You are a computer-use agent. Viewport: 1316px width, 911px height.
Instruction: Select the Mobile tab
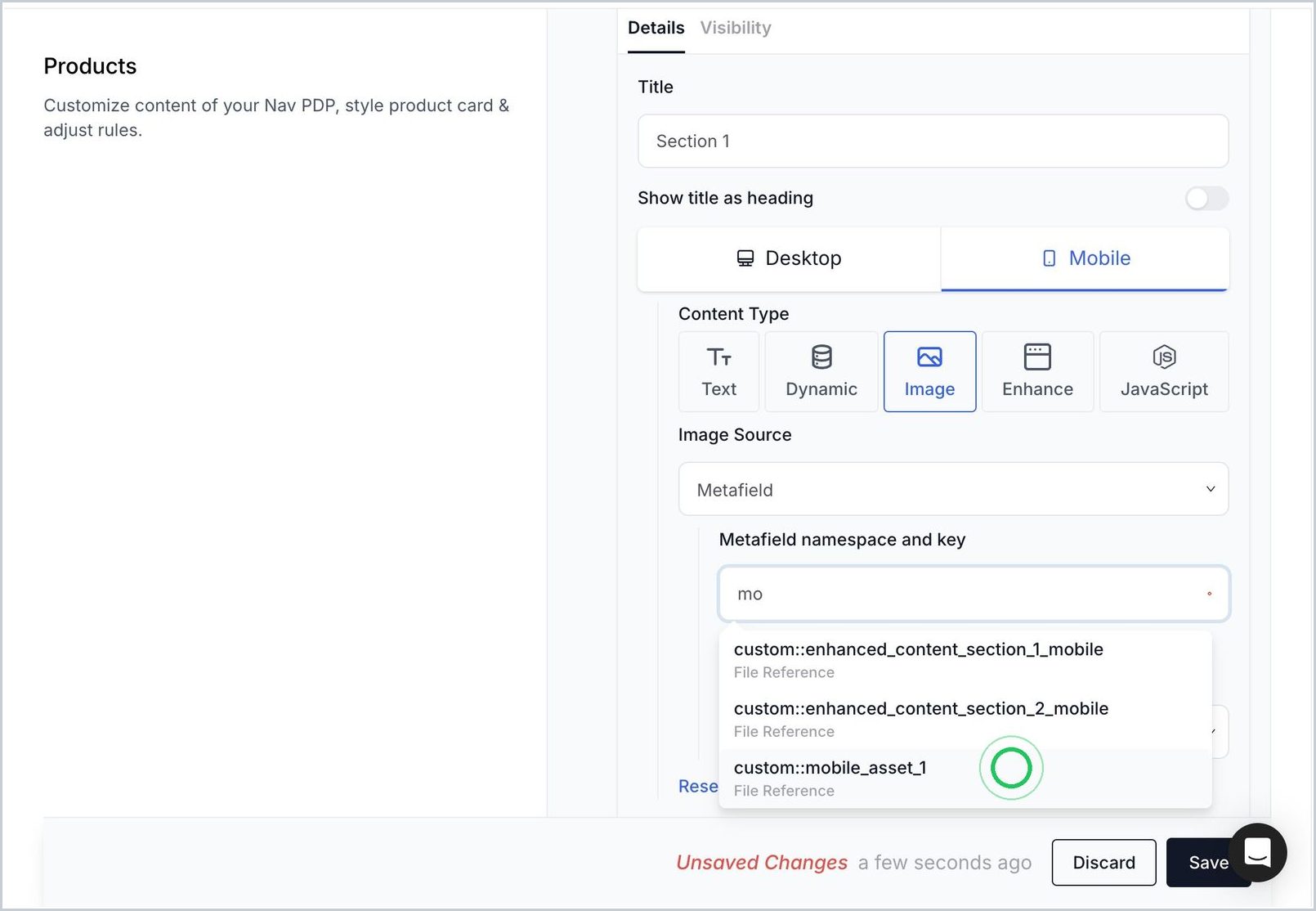(1085, 258)
